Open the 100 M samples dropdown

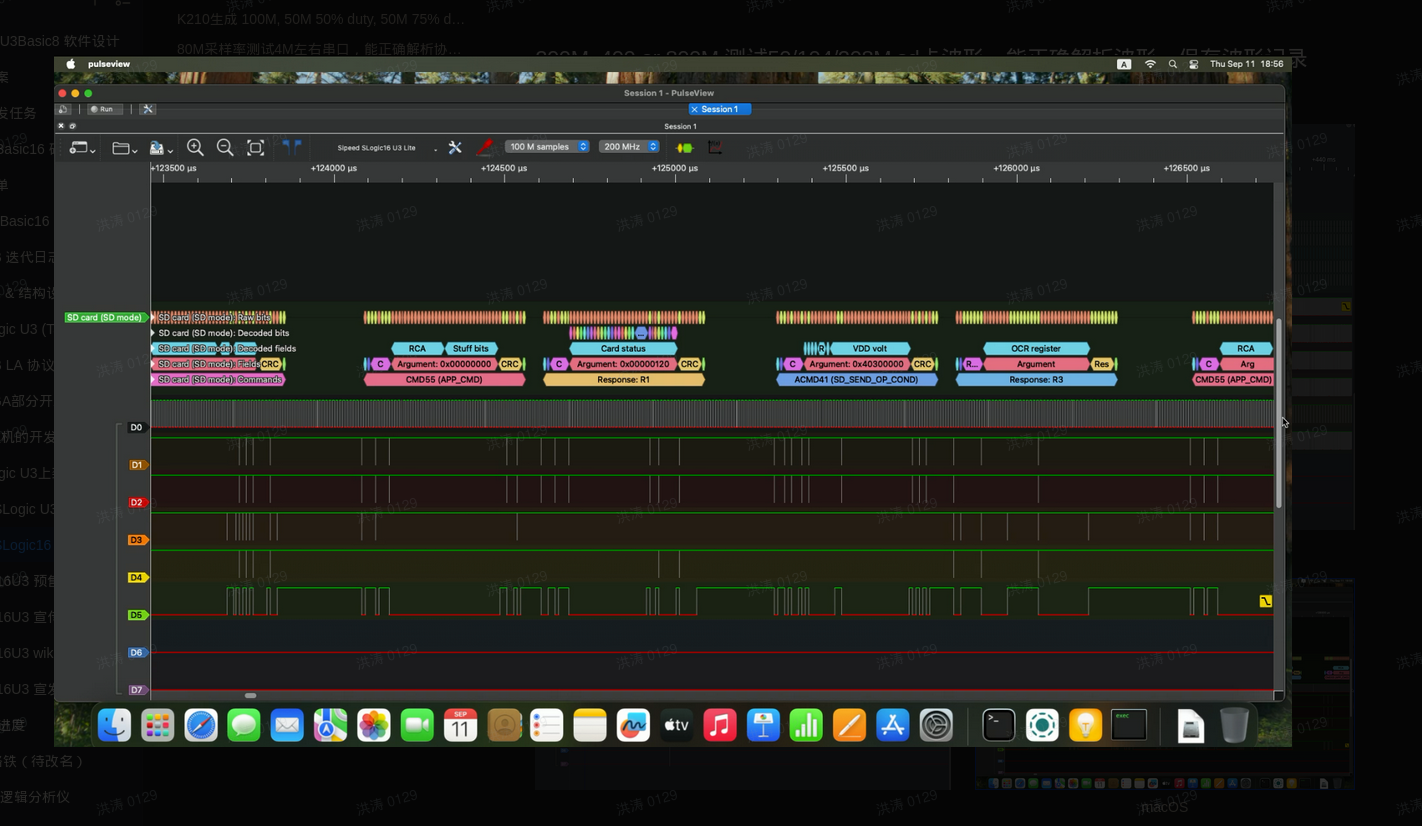[x=548, y=147]
